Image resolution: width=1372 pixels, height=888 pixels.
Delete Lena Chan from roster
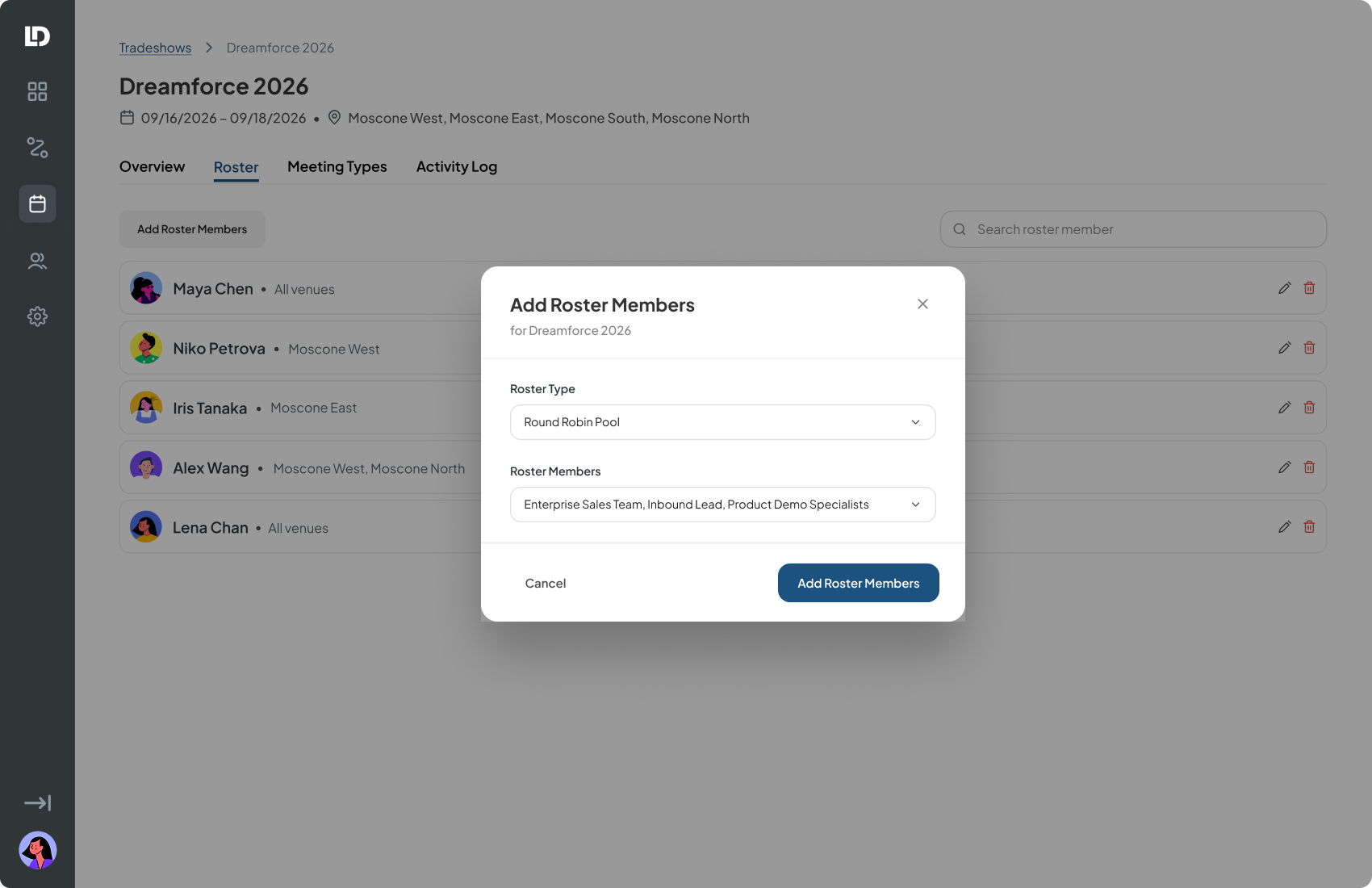pyautogui.click(x=1309, y=527)
